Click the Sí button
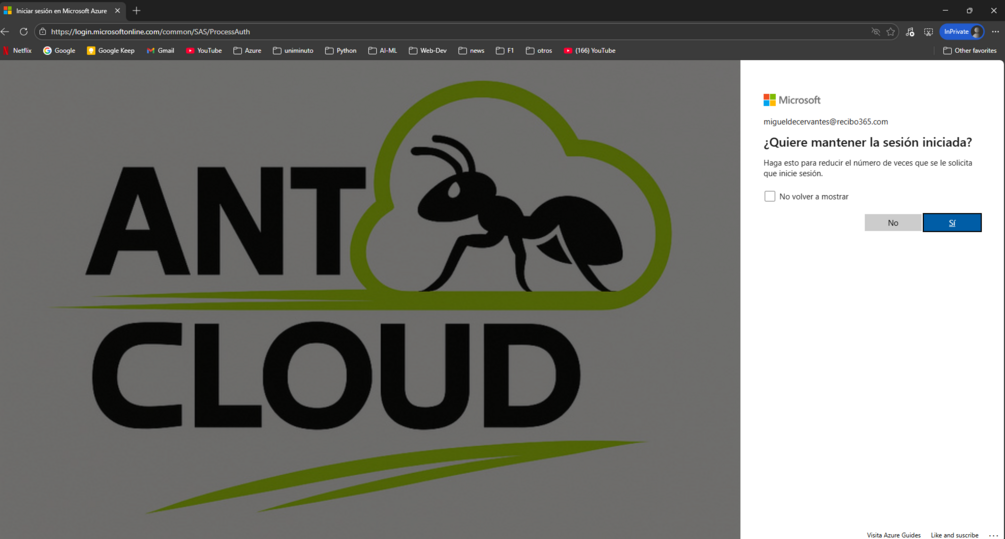The height and width of the screenshot is (539, 1005). 952,222
